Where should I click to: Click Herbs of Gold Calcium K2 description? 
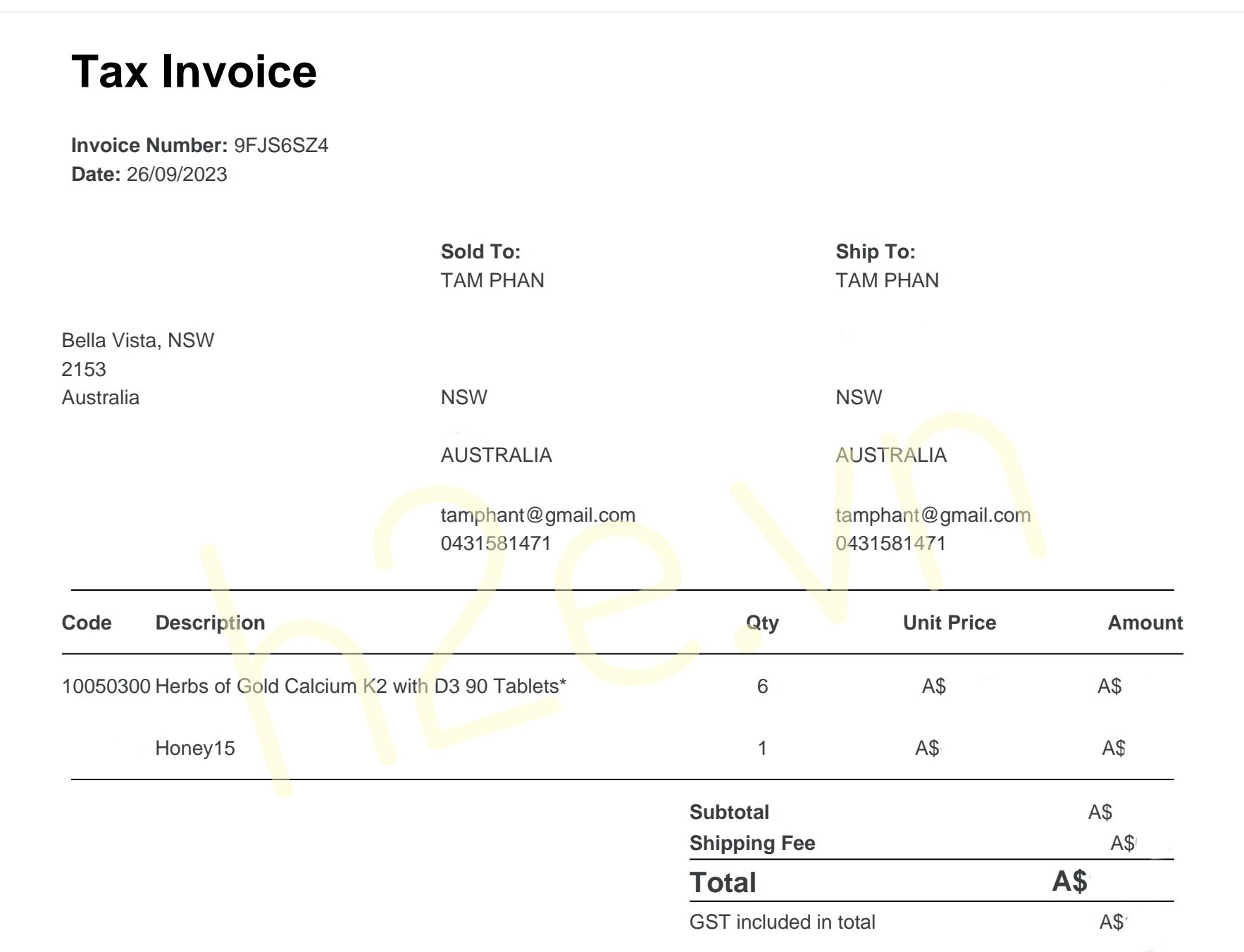(361, 687)
